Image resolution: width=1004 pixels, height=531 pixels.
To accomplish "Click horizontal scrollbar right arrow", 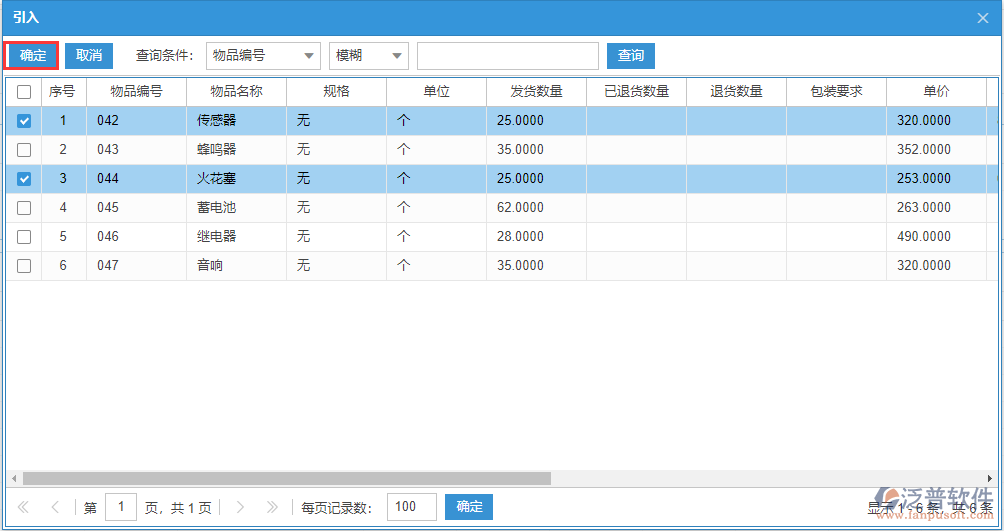I will tap(990, 478).
